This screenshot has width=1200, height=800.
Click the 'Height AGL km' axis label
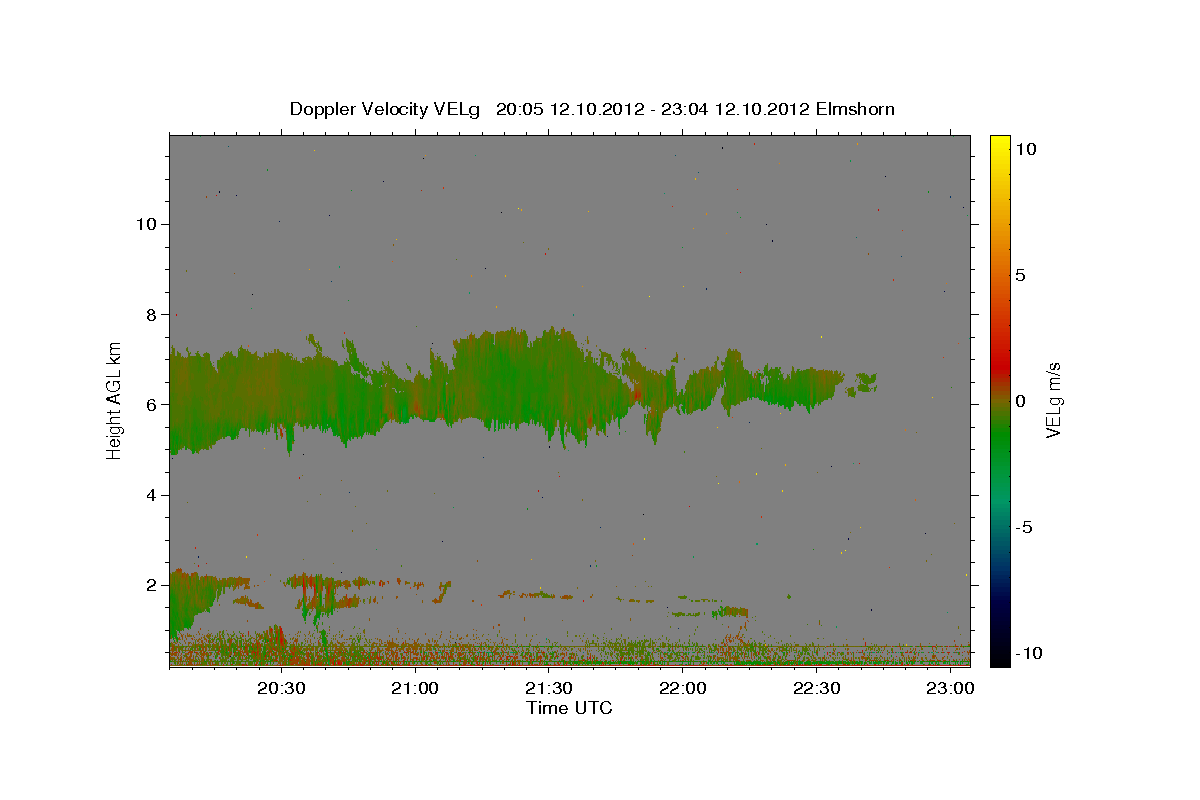click(x=115, y=401)
